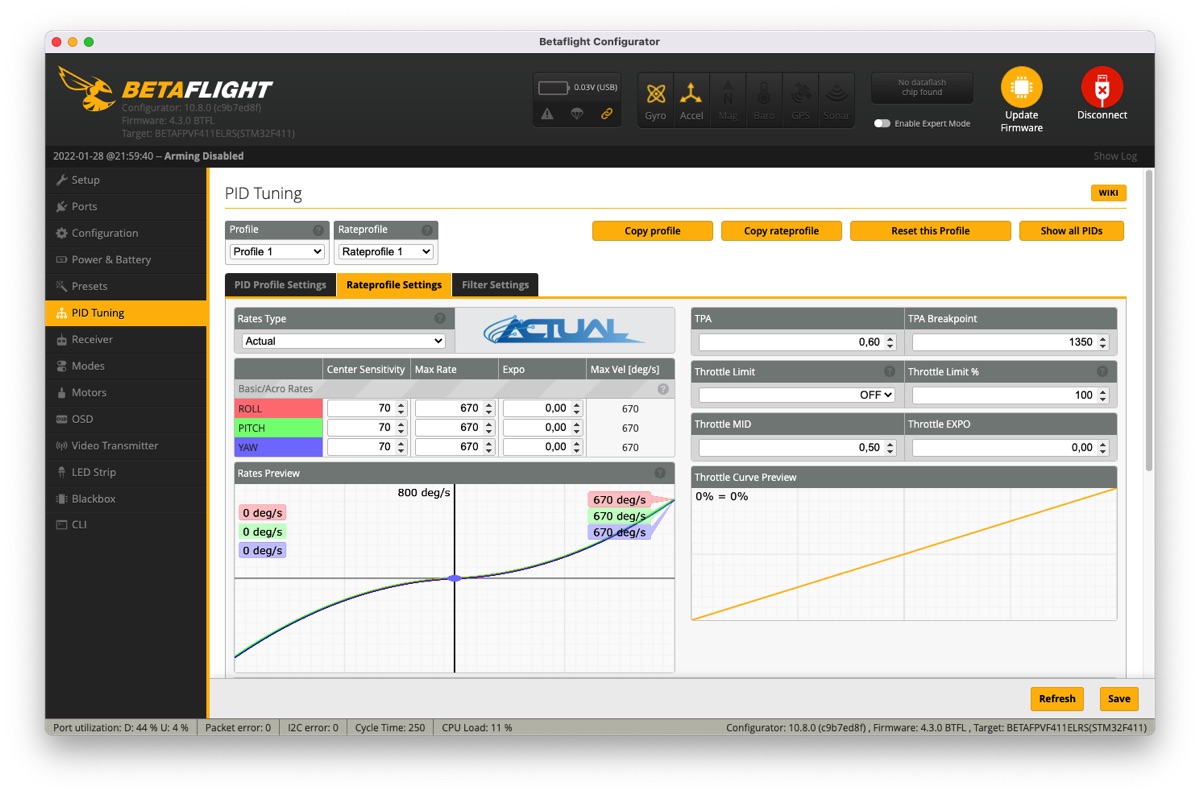The image size is (1200, 795).
Task: Click stepper on PITCH Max Rate
Action: point(489,428)
